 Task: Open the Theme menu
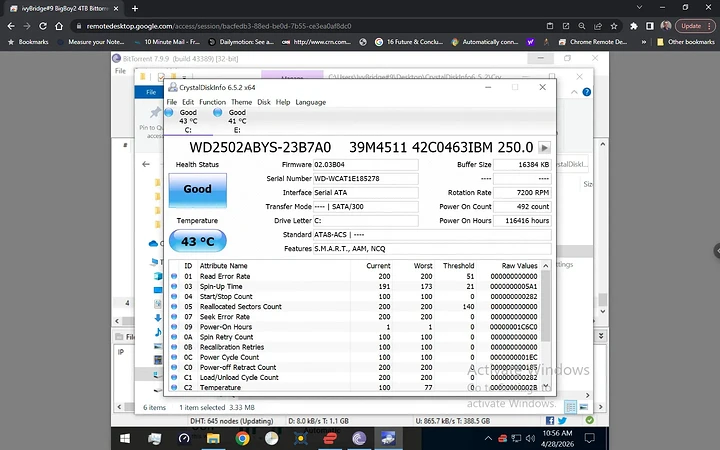241,102
